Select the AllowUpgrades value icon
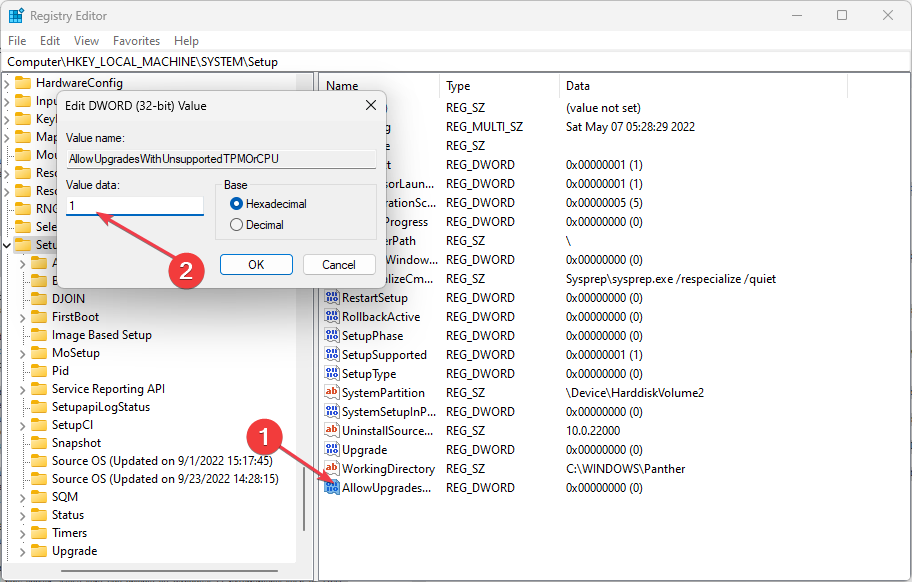The image size is (912, 582). click(x=331, y=487)
